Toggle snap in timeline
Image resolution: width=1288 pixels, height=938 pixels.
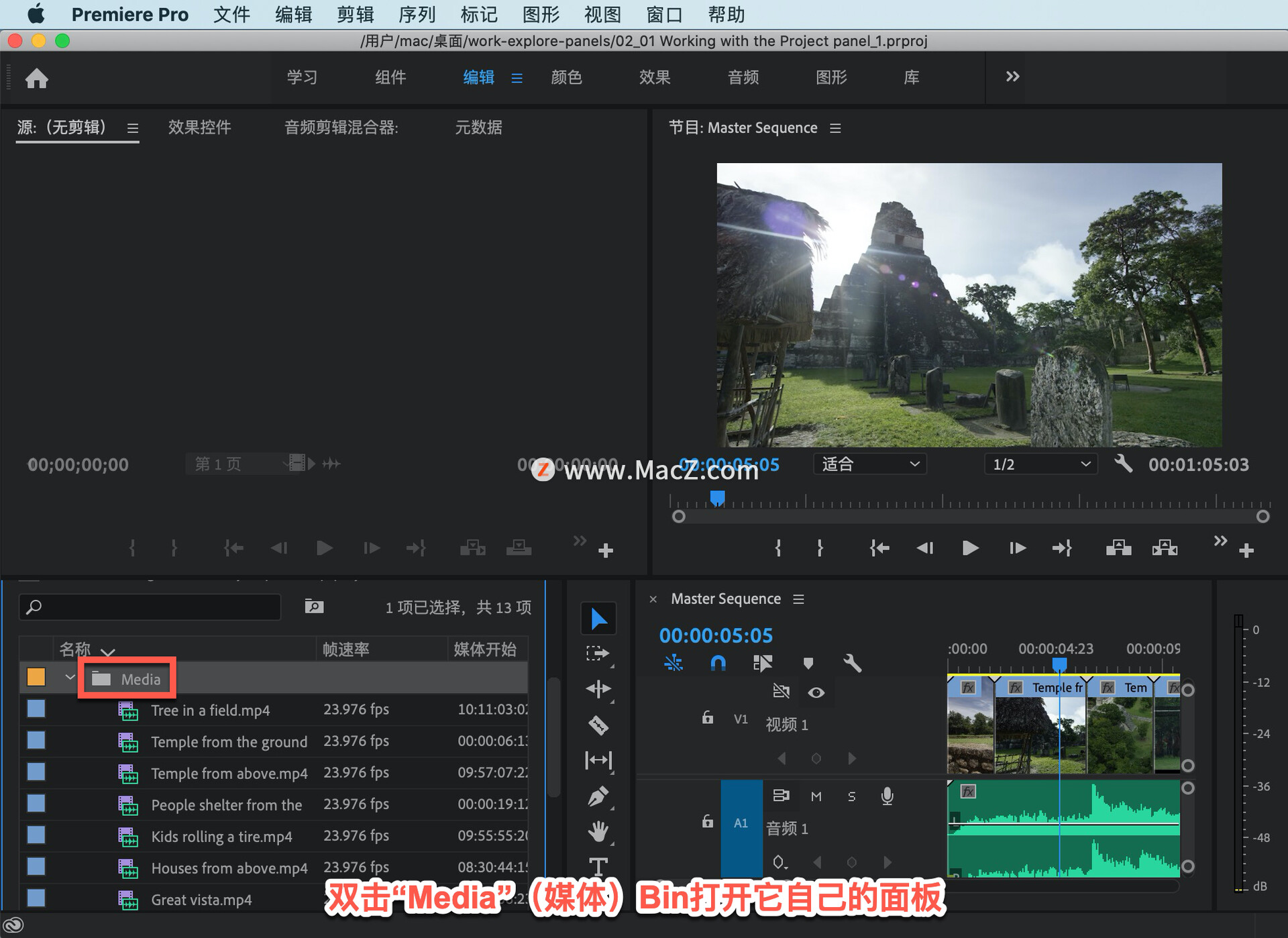click(x=718, y=663)
